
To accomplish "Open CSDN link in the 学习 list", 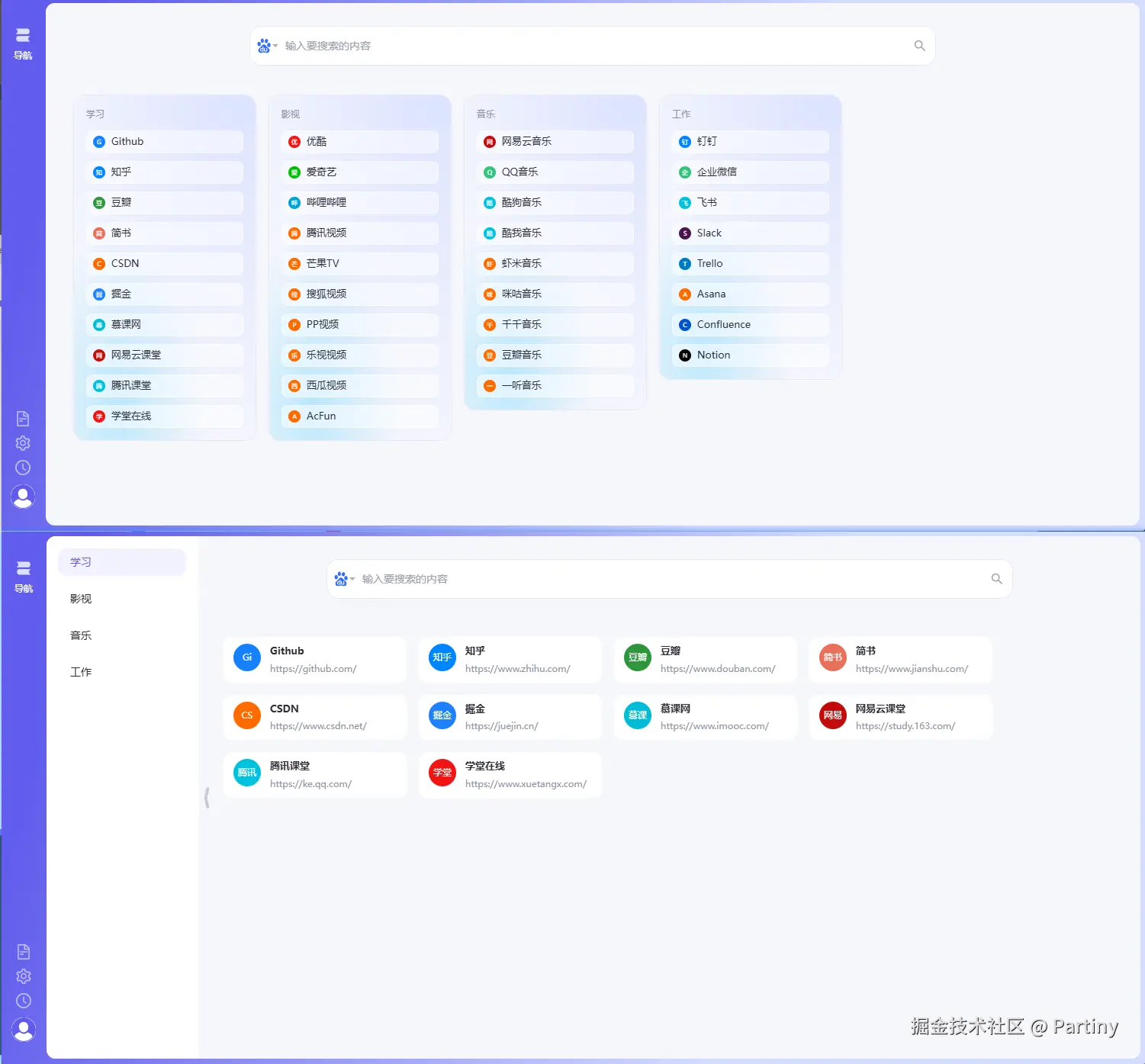I will [x=165, y=263].
